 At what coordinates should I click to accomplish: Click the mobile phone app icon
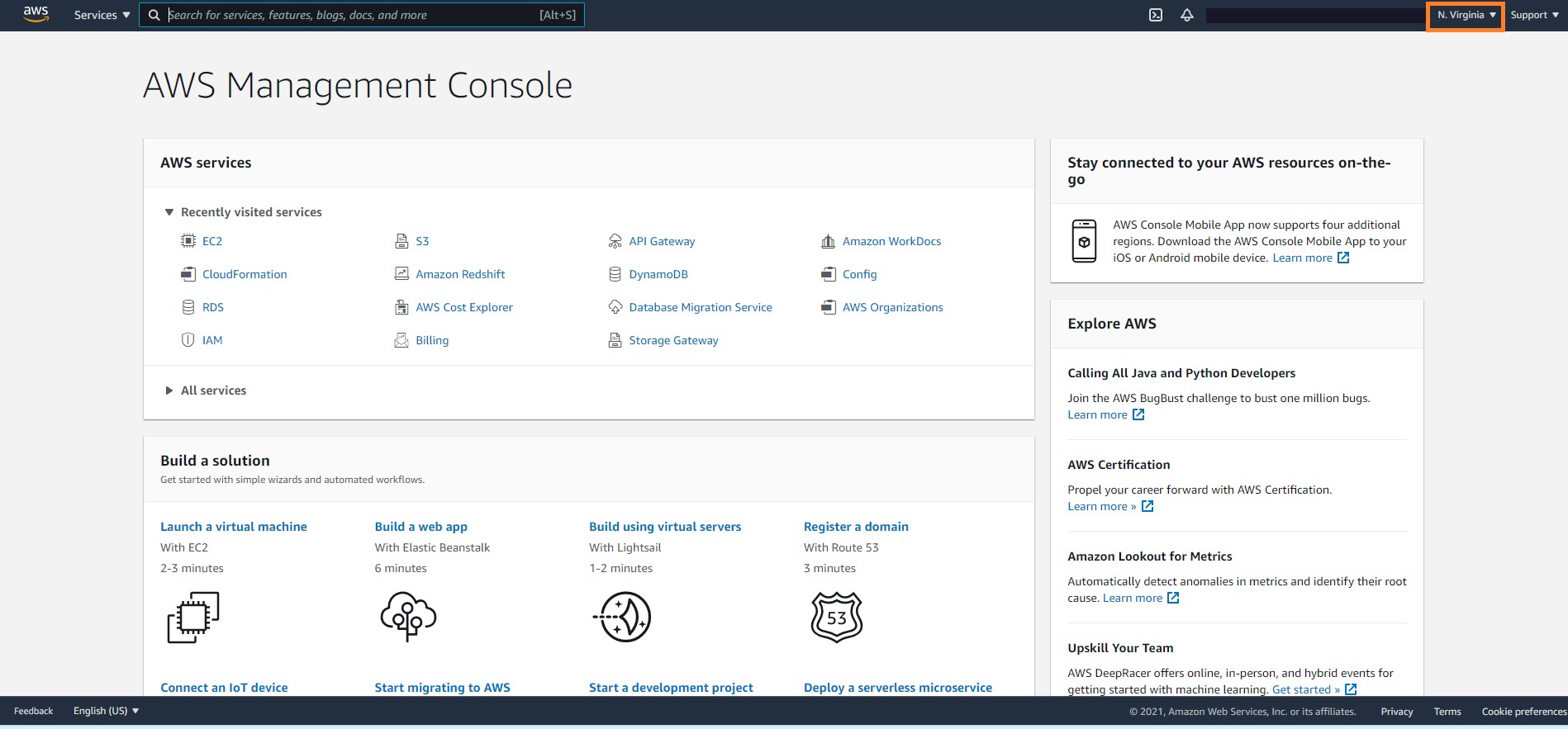point(1084,241)
